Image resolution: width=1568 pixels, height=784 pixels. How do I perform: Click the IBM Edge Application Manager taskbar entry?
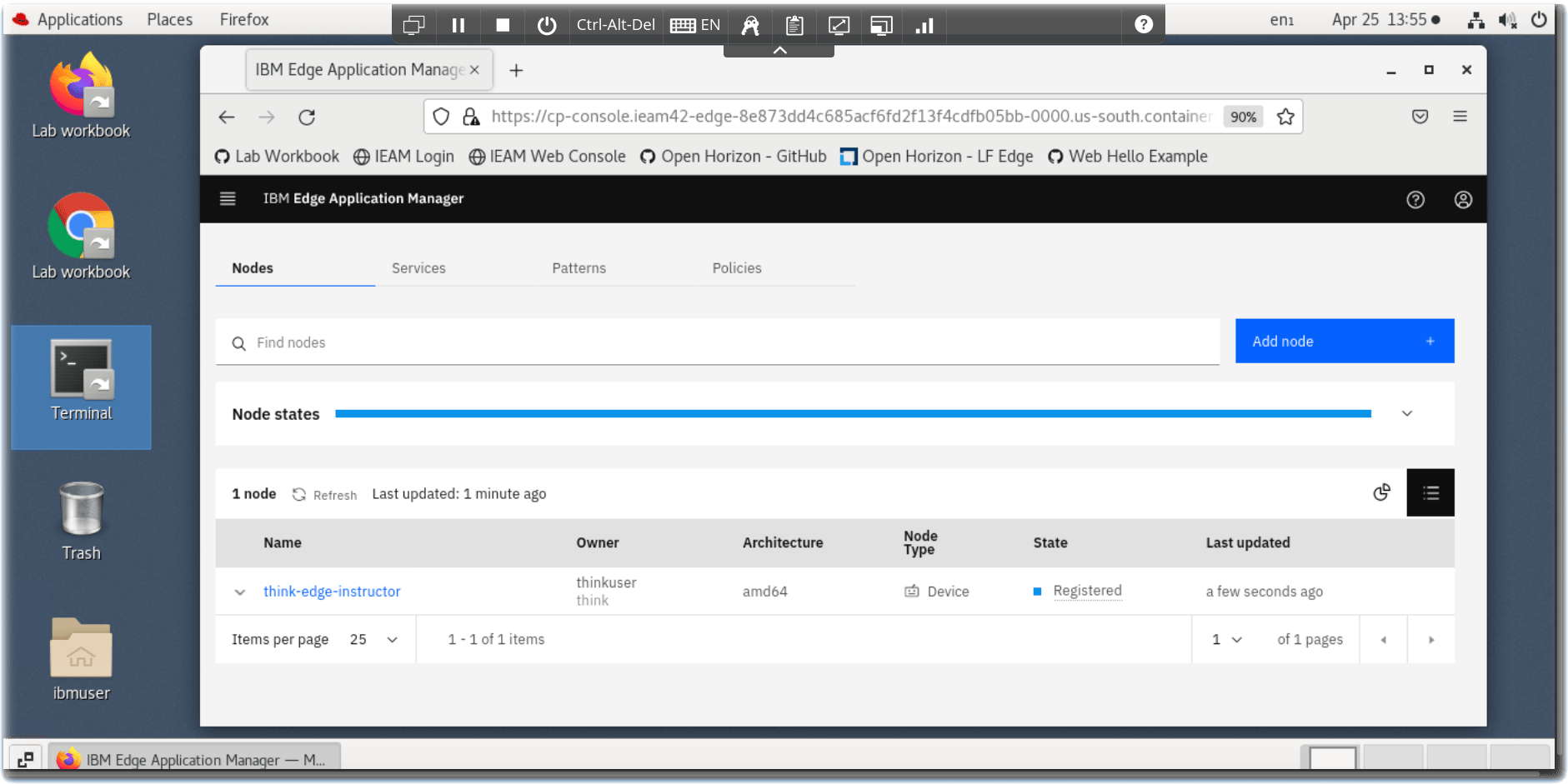tap(193, 759)
